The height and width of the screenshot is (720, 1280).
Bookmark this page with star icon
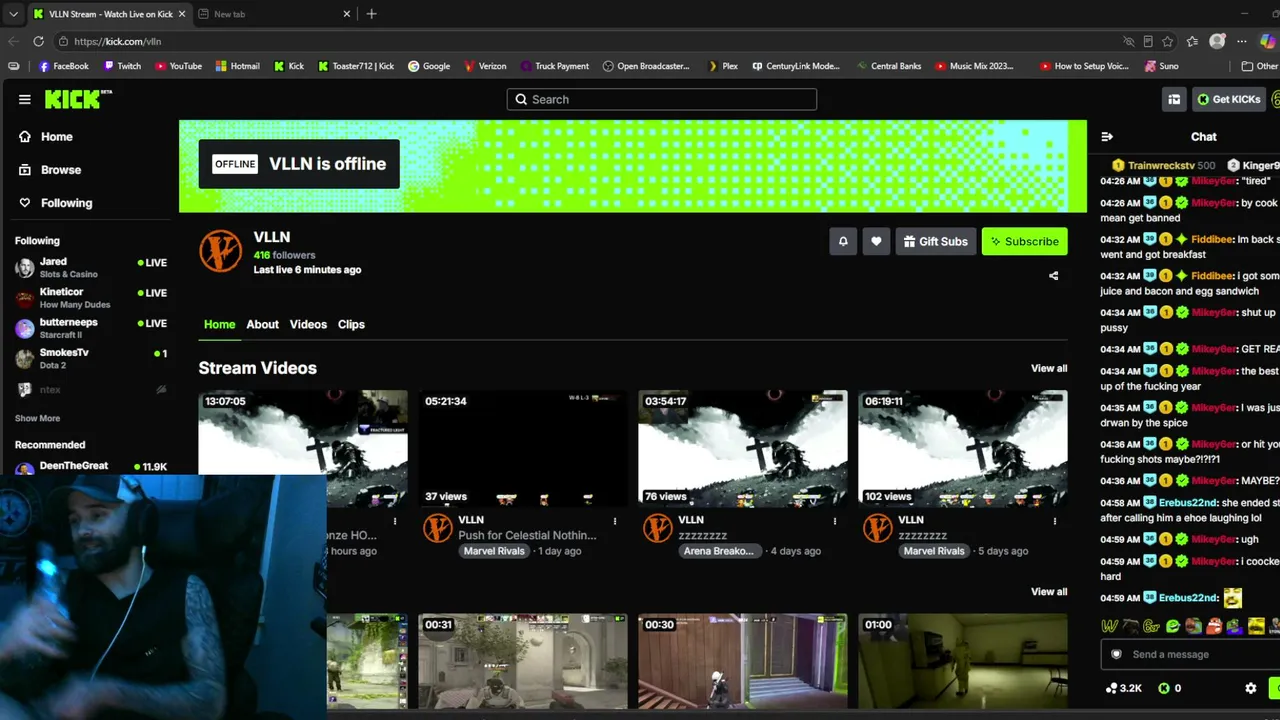(1167, 41)
